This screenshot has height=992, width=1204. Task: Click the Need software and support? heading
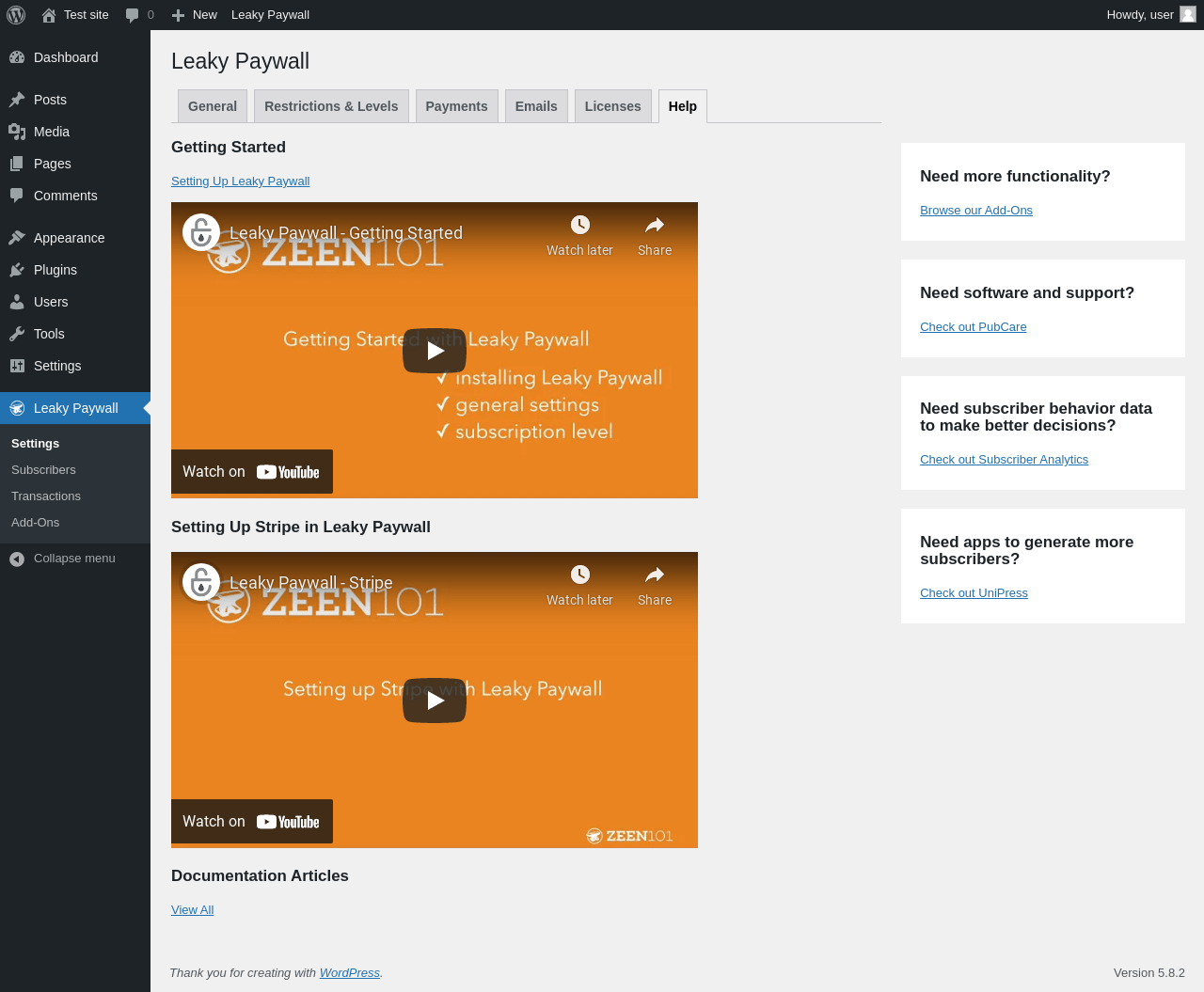point(1027,293)
